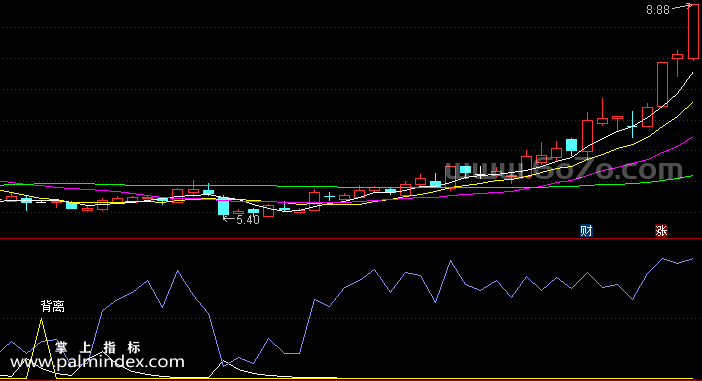Select the white cross doji candle

(480, 173)
